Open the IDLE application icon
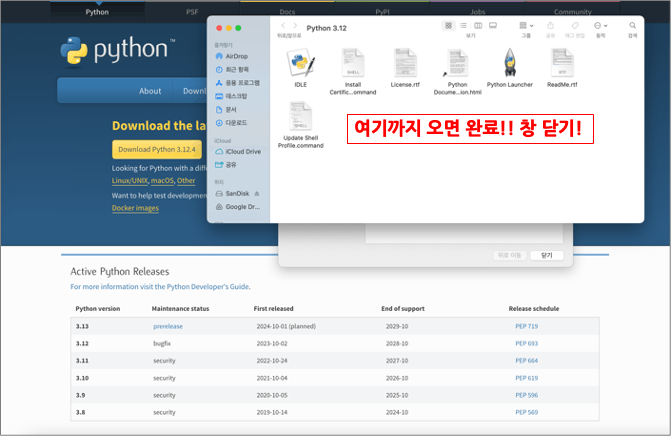This screenshot has height=436, width=671. 300,63
